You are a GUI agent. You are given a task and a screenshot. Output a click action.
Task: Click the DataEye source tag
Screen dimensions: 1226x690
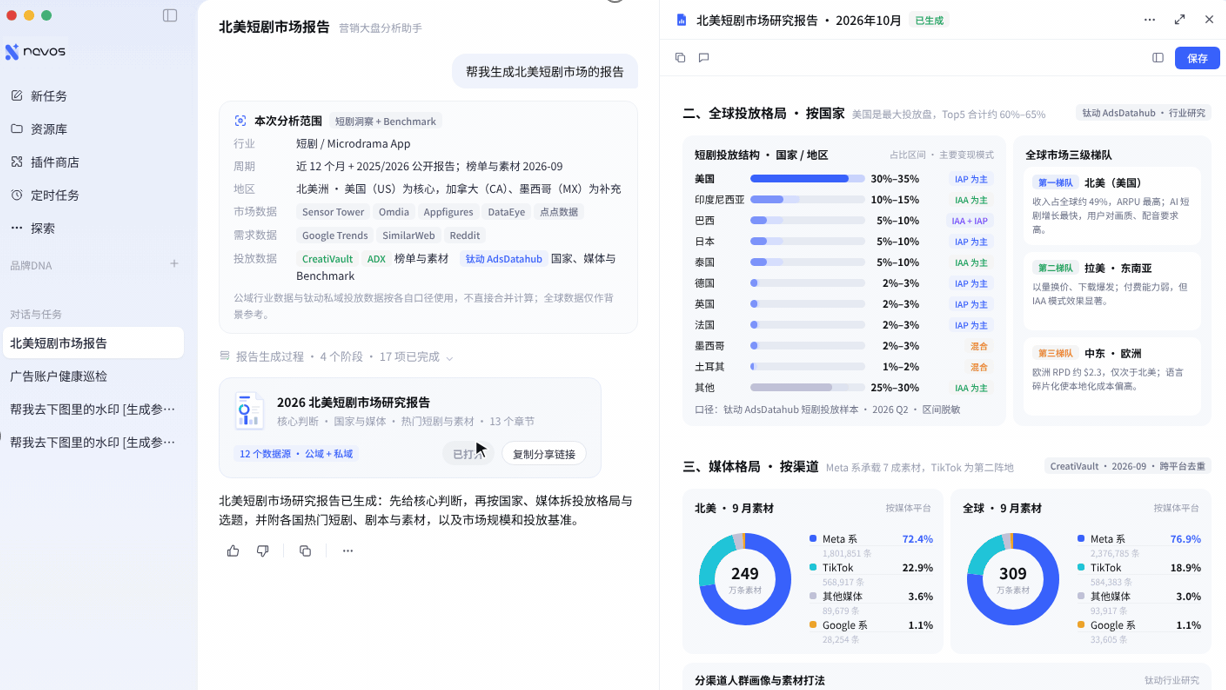[x=506, y=212]
